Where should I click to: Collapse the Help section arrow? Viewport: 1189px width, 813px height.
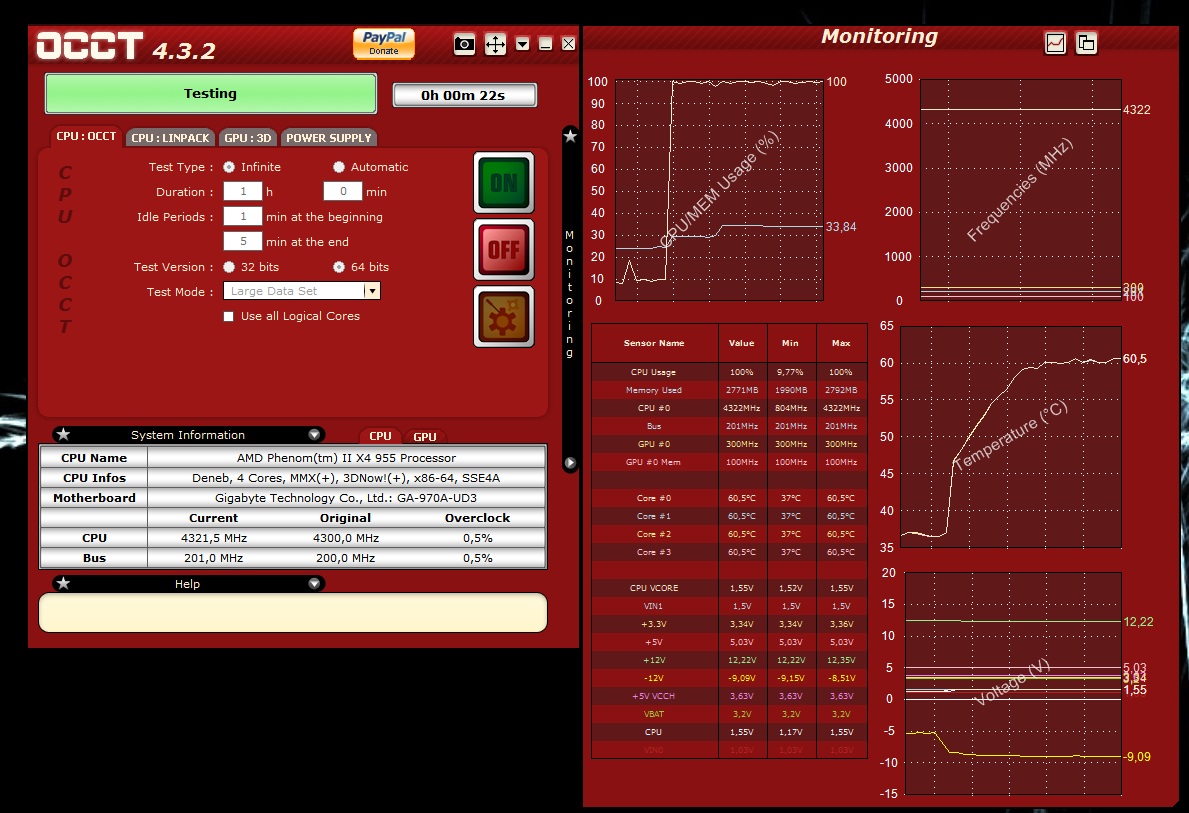tap(314, 583)
